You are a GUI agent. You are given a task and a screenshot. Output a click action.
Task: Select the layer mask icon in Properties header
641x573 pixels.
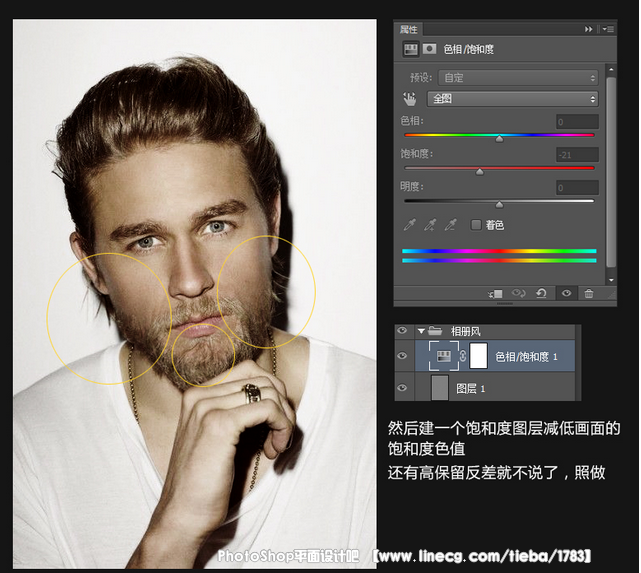(x=430, y=48)
